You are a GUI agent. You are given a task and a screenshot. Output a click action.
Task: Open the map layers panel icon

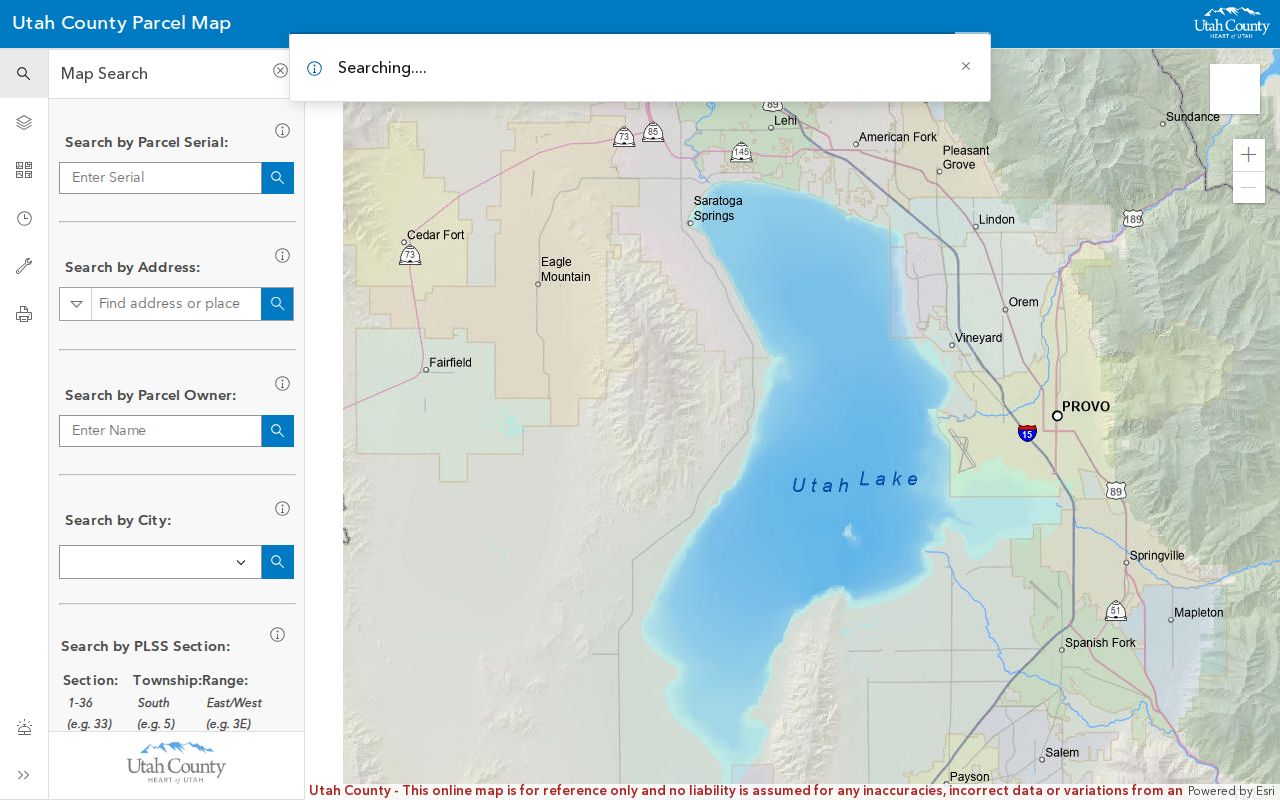click(24, 122)
